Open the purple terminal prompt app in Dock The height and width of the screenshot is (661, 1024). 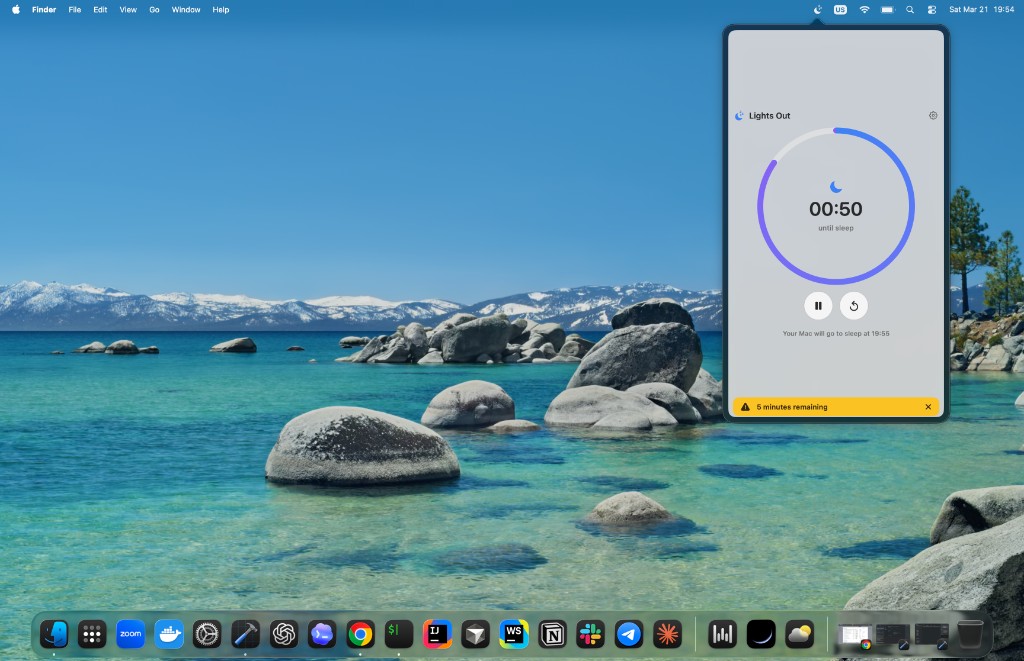click(x=322, y=634)
